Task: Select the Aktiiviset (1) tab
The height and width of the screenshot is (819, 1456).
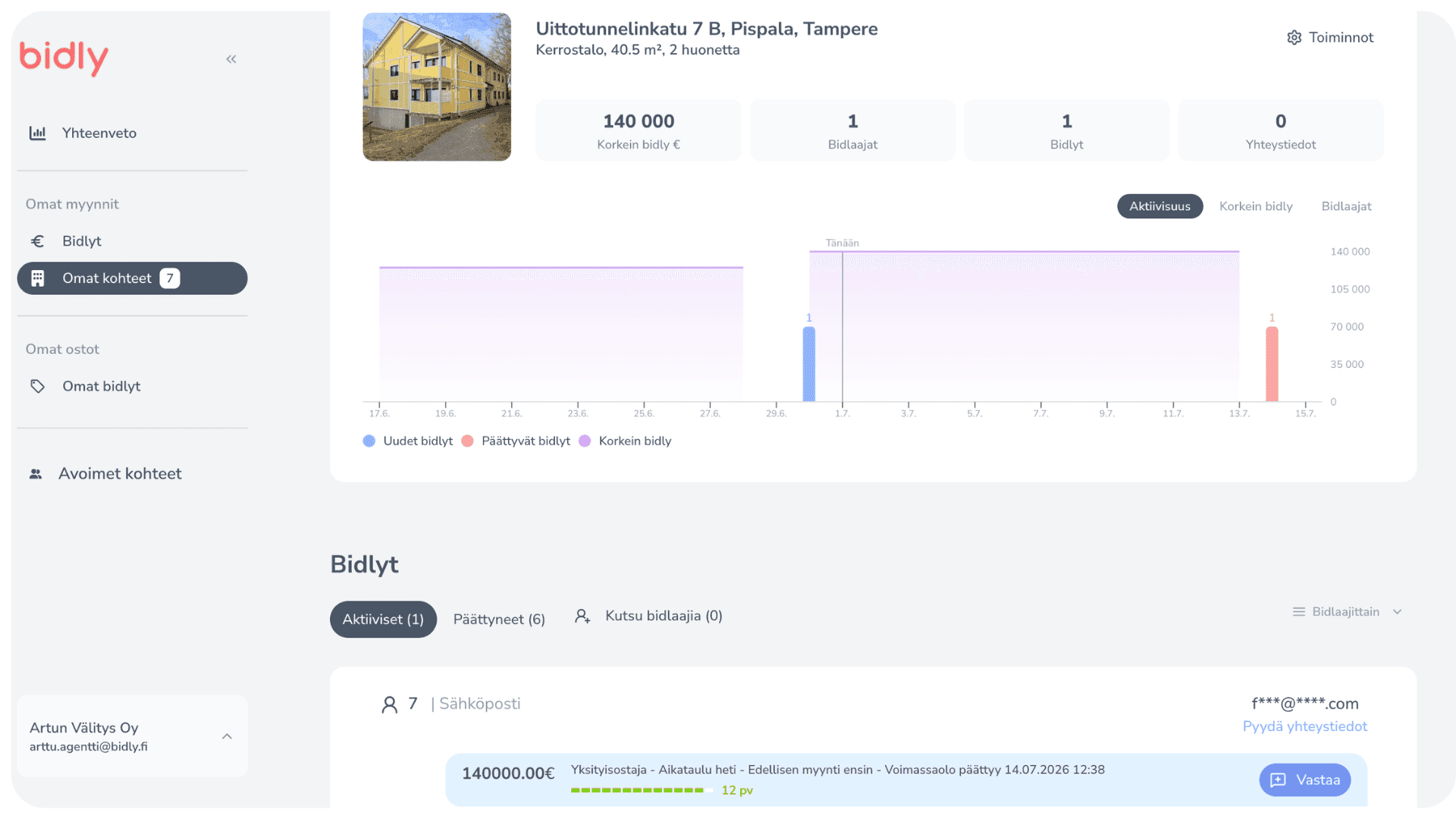Action: click(x=383, y=620)
